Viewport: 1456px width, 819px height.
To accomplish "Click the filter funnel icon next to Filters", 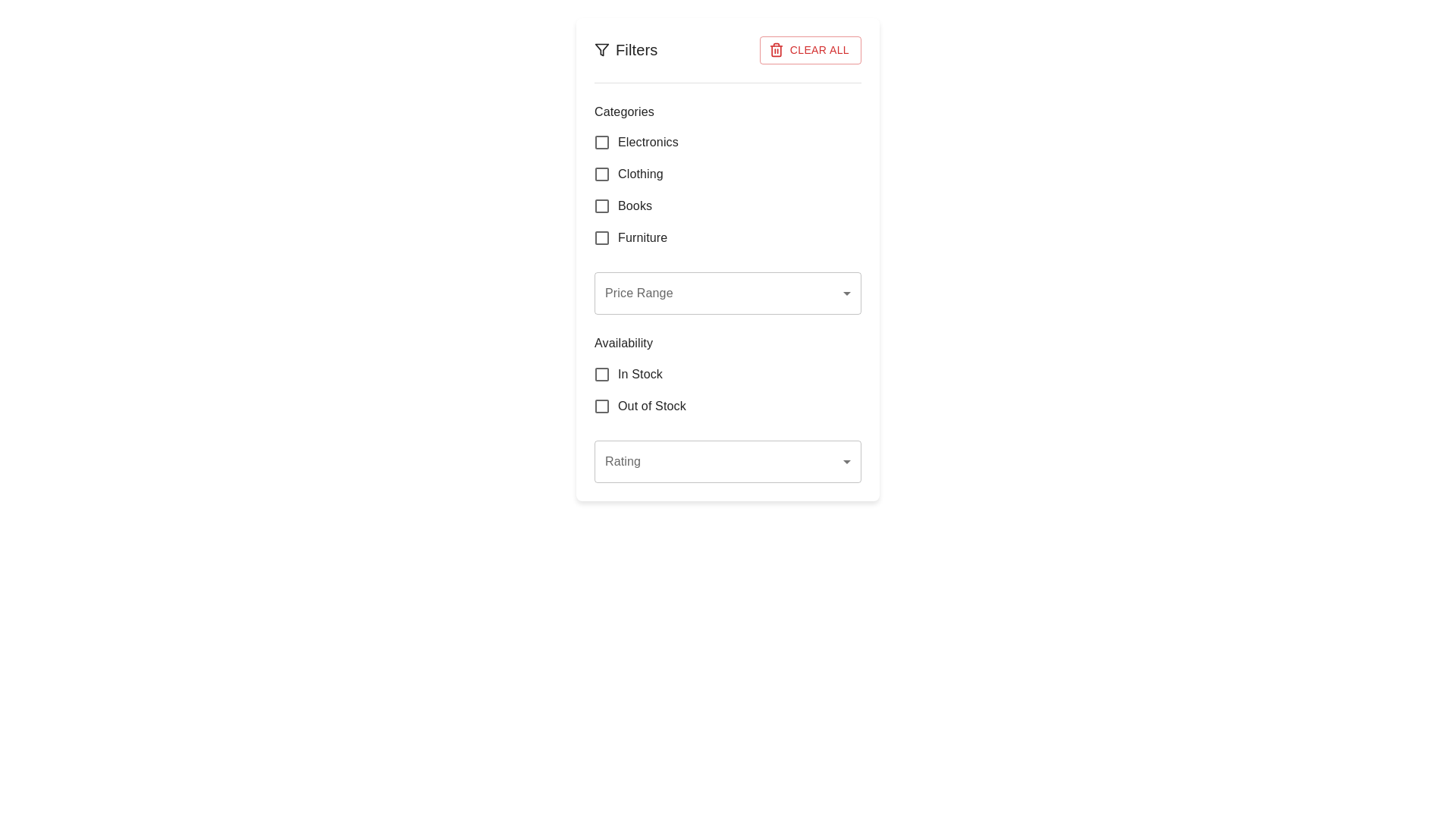I will coord(602,50).
